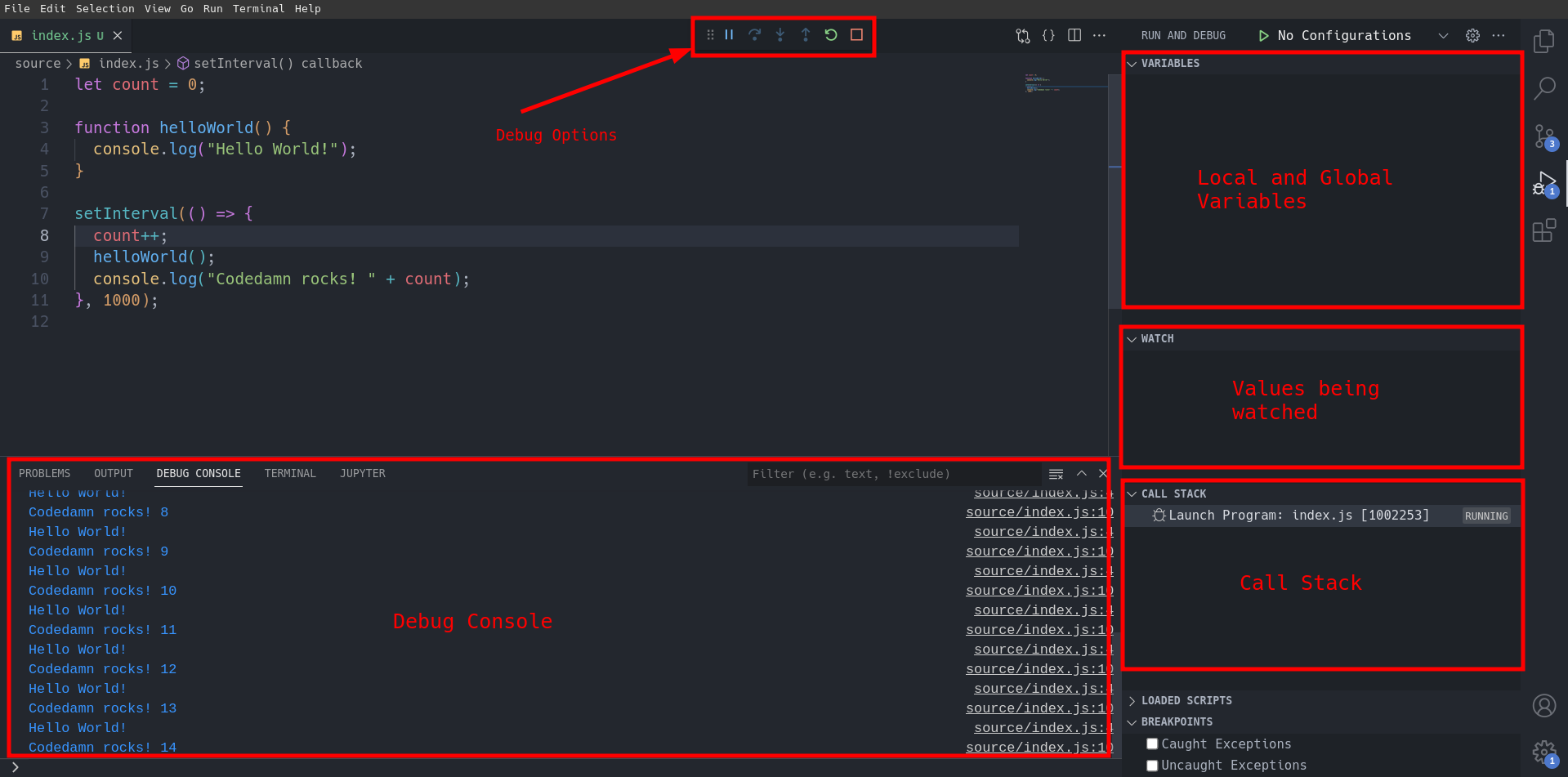
Task: Restart the debugging session
Action: pyautogui.click(x=830, y=34)
